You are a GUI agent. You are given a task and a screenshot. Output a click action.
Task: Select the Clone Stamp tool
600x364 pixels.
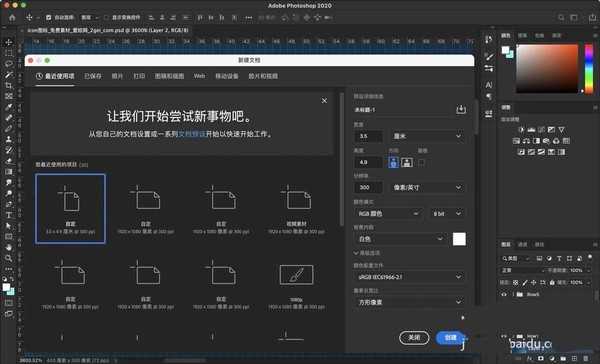pos(8,139)
